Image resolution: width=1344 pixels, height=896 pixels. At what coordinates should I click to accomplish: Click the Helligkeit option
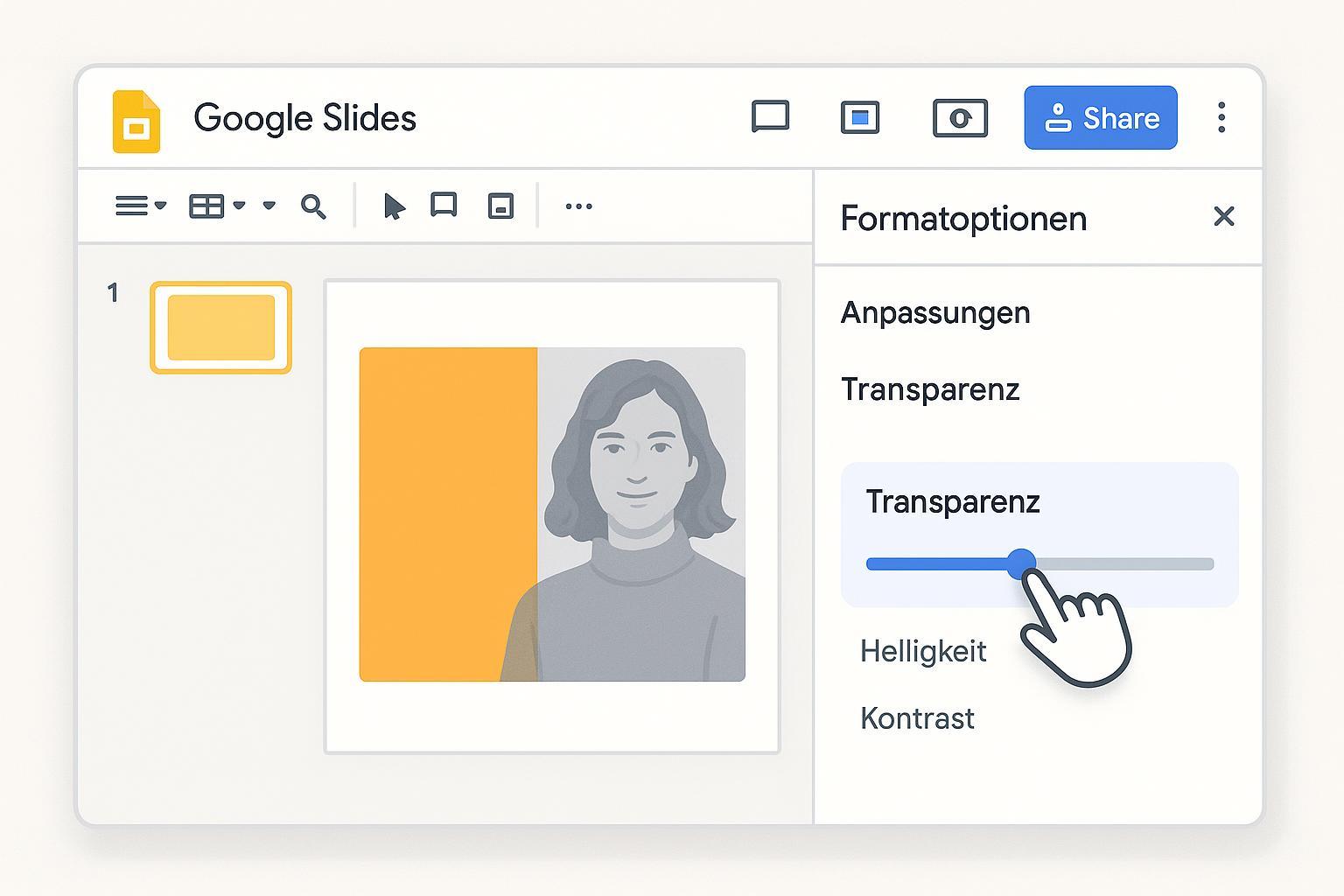[922, 651]
